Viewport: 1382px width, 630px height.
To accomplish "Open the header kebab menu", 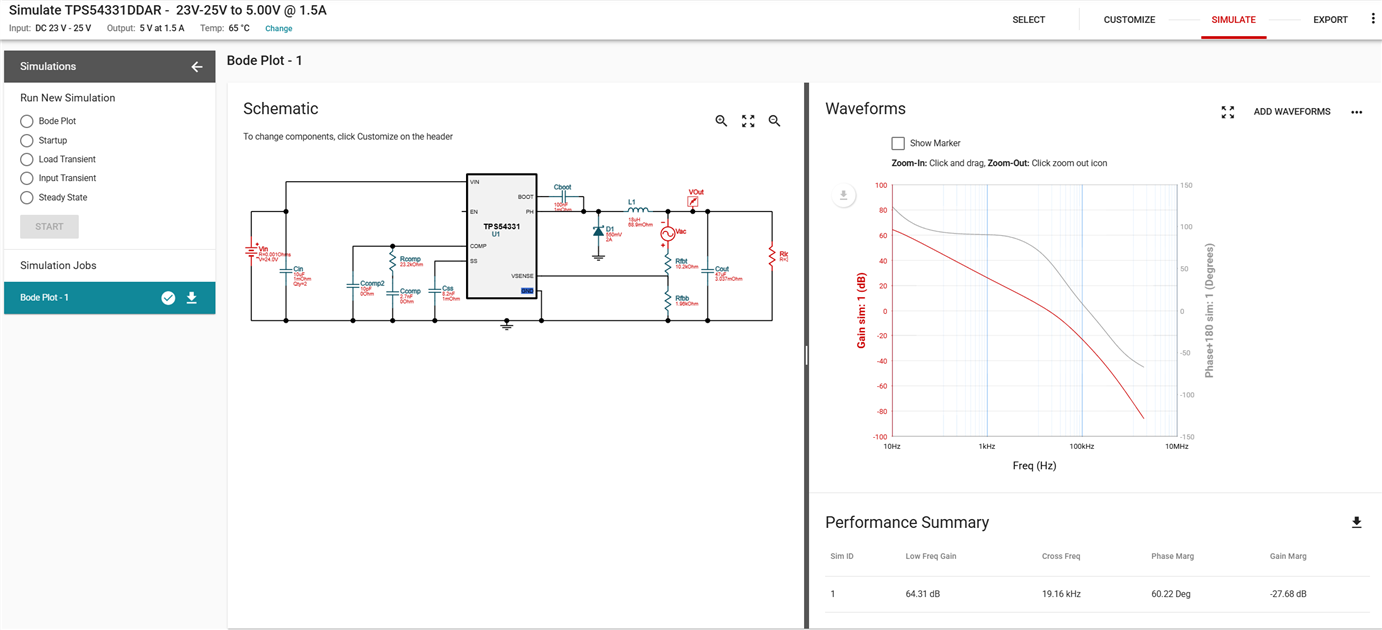I will click(1372, 19).
